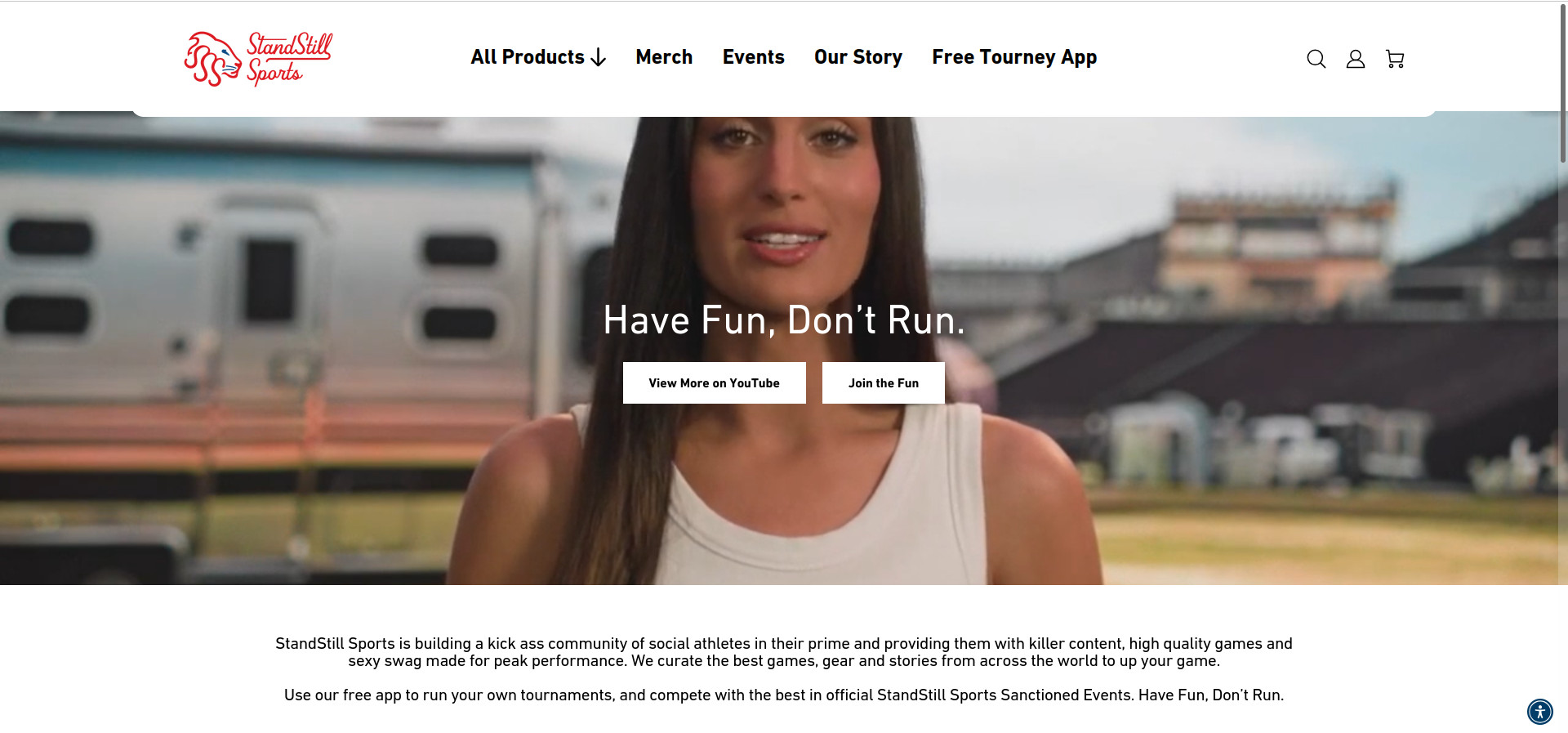Click the lion head in the logo

click(x=212, y=59)
